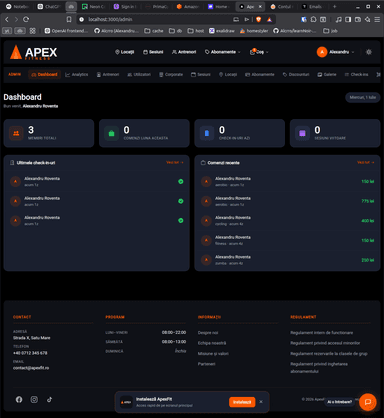The width and height of the screenshot is (384, 418).
Task: Open 'Regulament intern de funcționare' link
Action: click(322, 333)
